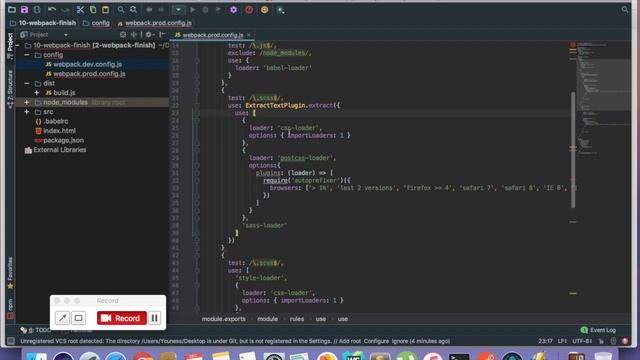Open the Event Log
Viewport: 640px width, 360px height.
tap(598, 330)
